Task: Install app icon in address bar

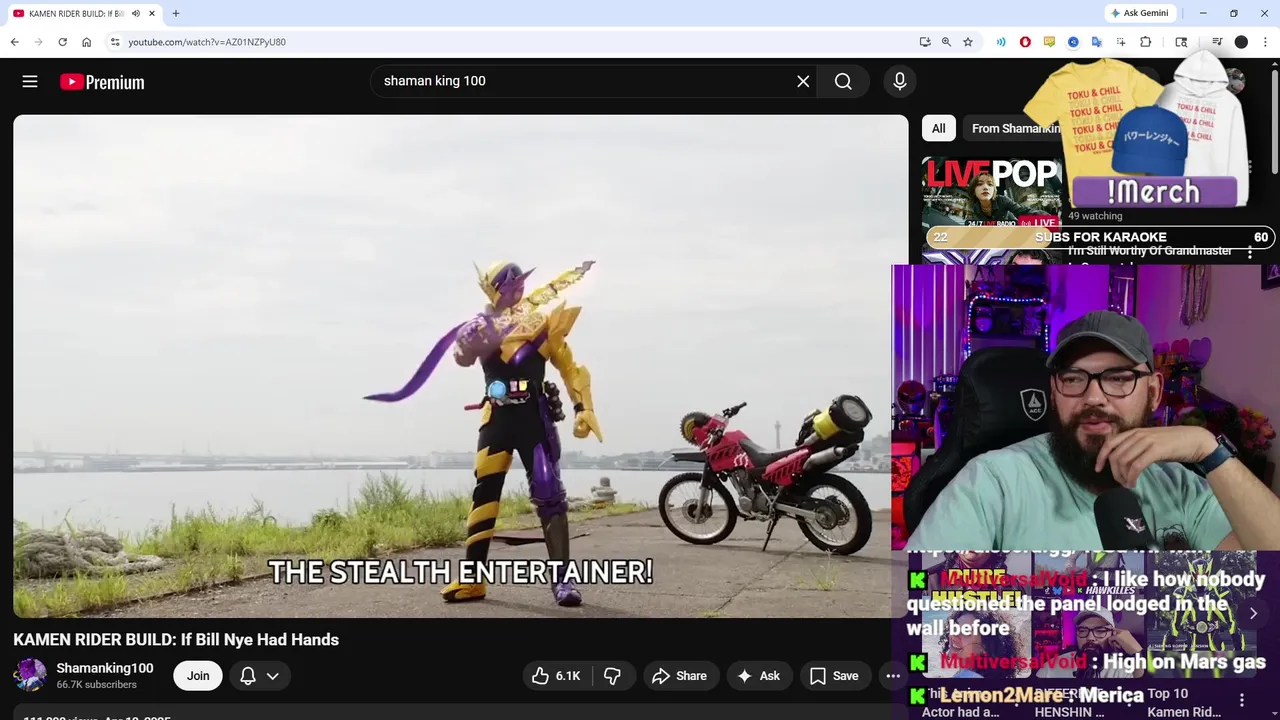Action: [x=925, y=42]
